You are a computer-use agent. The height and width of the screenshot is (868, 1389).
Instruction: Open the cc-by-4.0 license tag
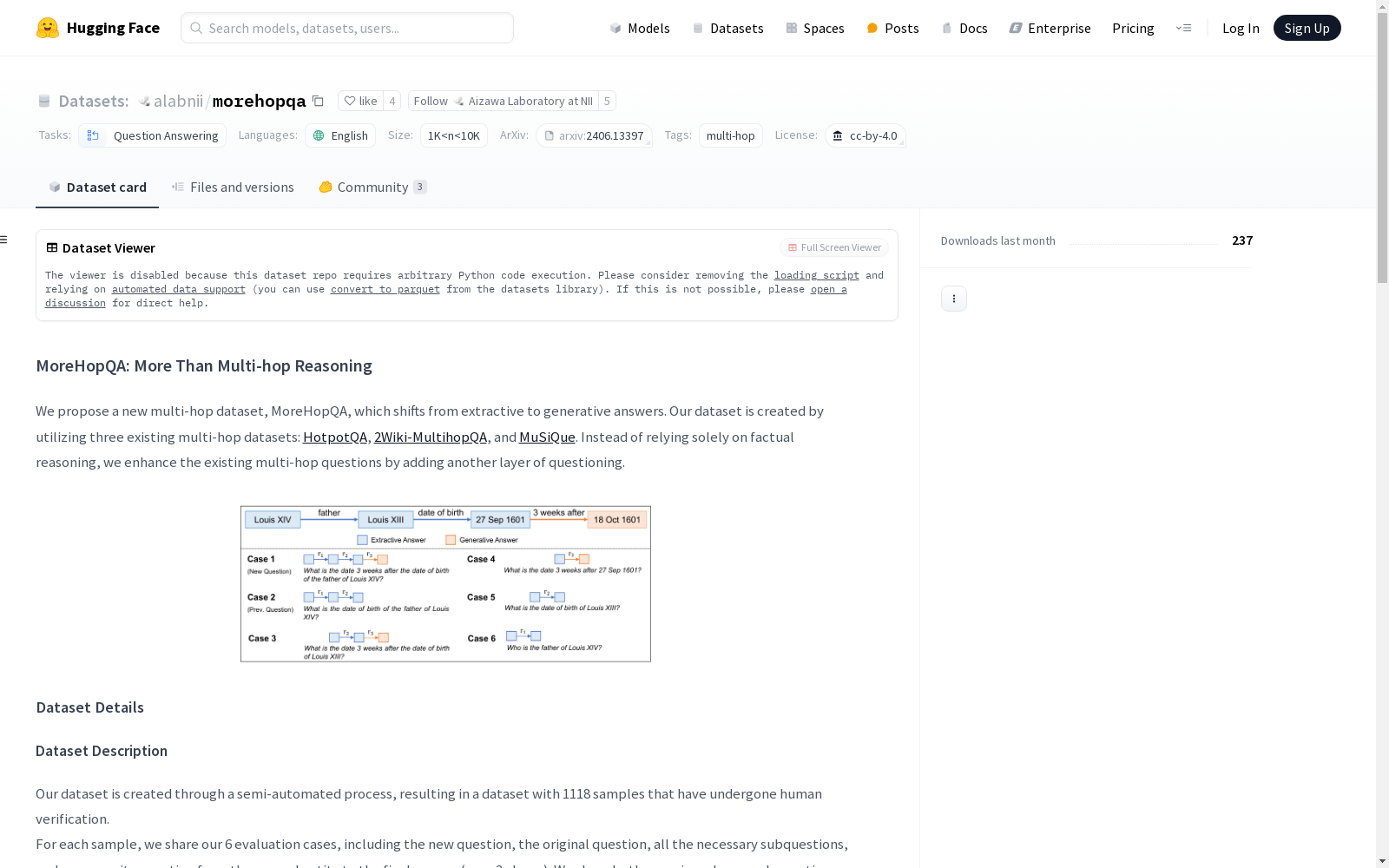(866, 135)
